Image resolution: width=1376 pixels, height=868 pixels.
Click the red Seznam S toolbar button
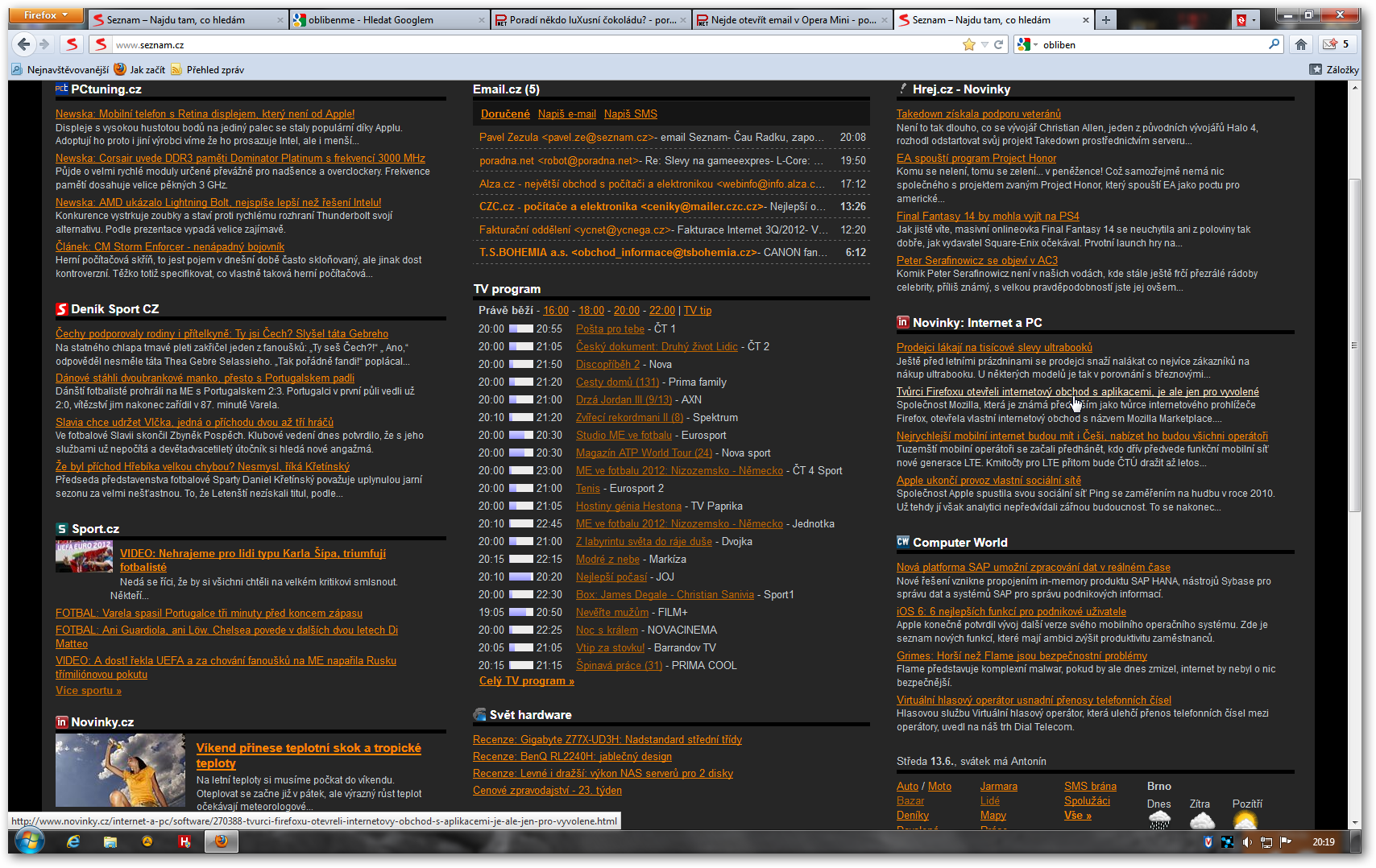pyautogui.click(x=73, y=44)
